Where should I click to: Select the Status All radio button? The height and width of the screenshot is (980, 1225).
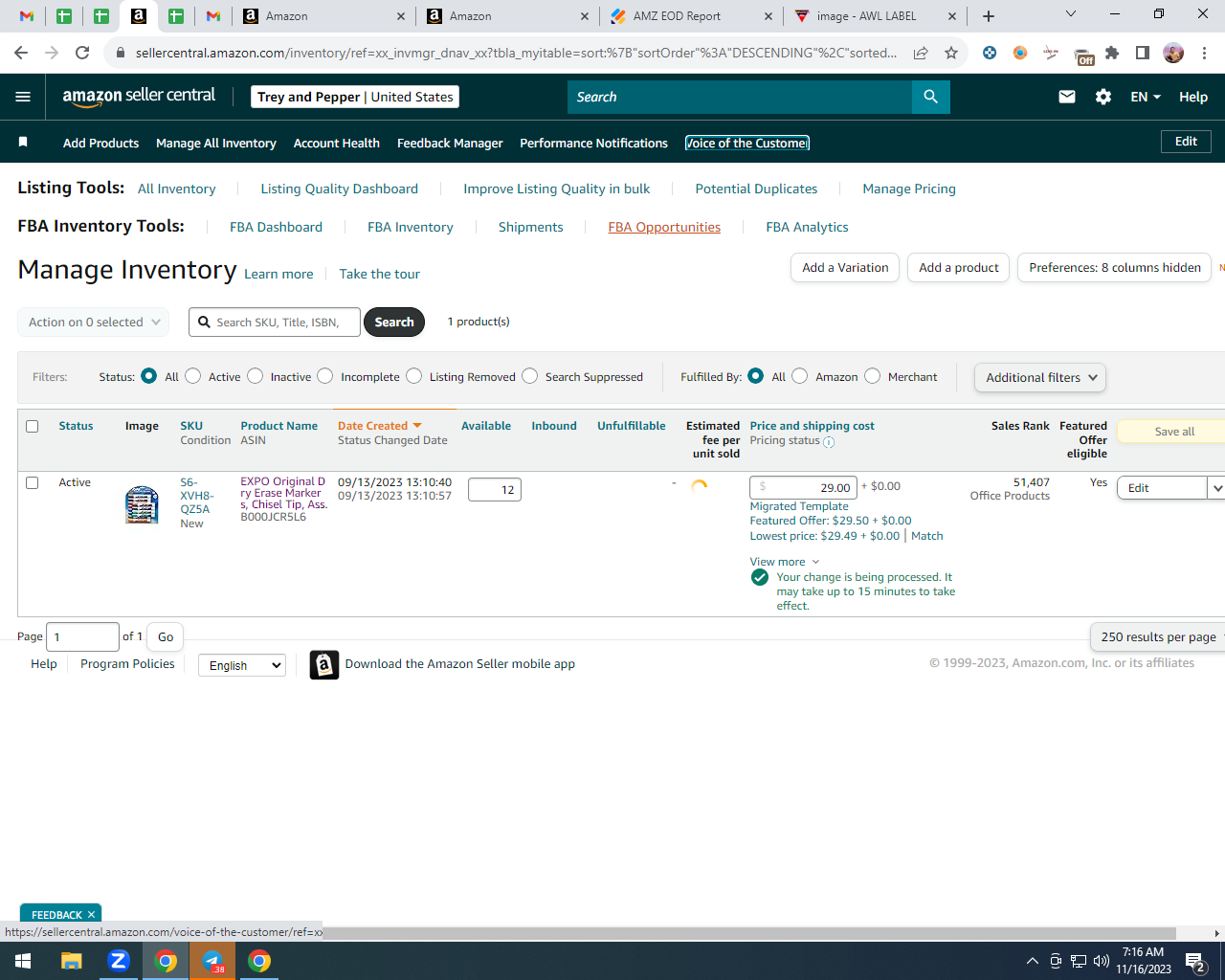click(x=148, y=376)
